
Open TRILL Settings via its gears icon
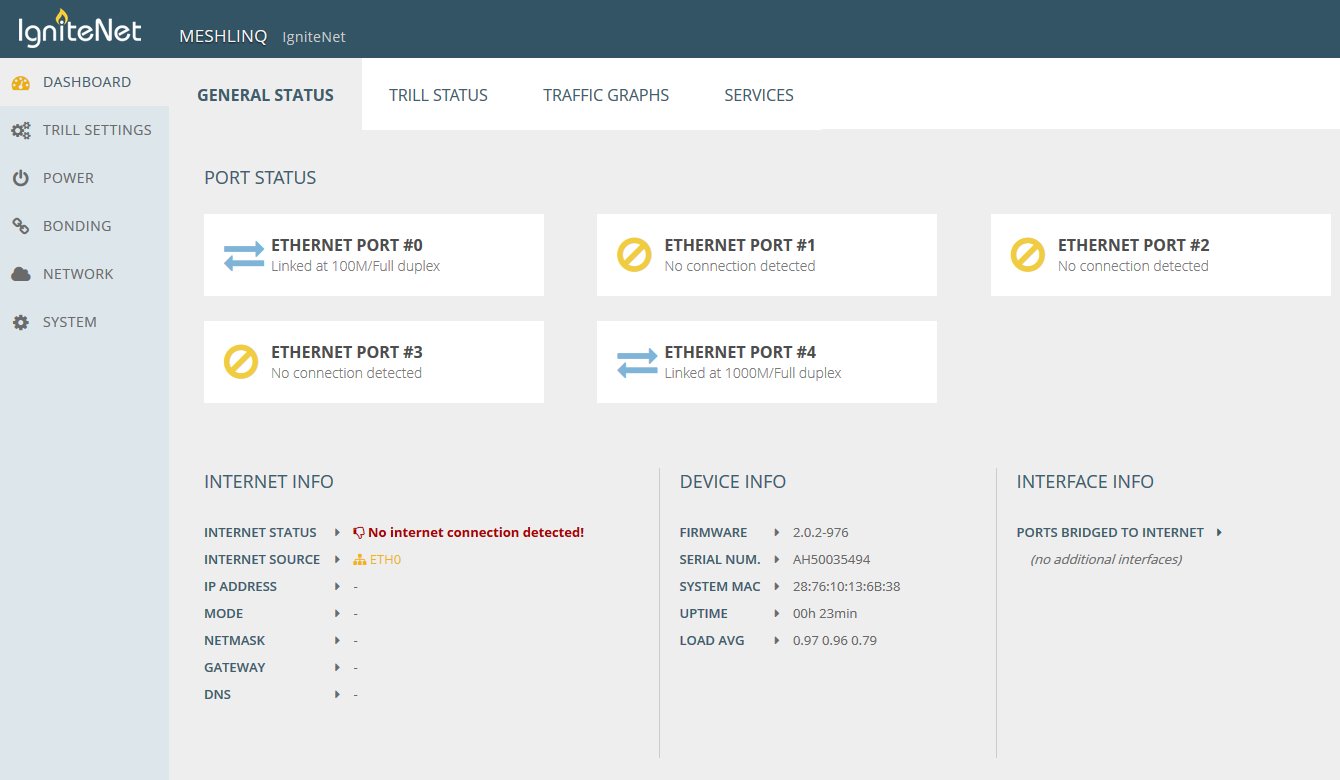[20, 130]
